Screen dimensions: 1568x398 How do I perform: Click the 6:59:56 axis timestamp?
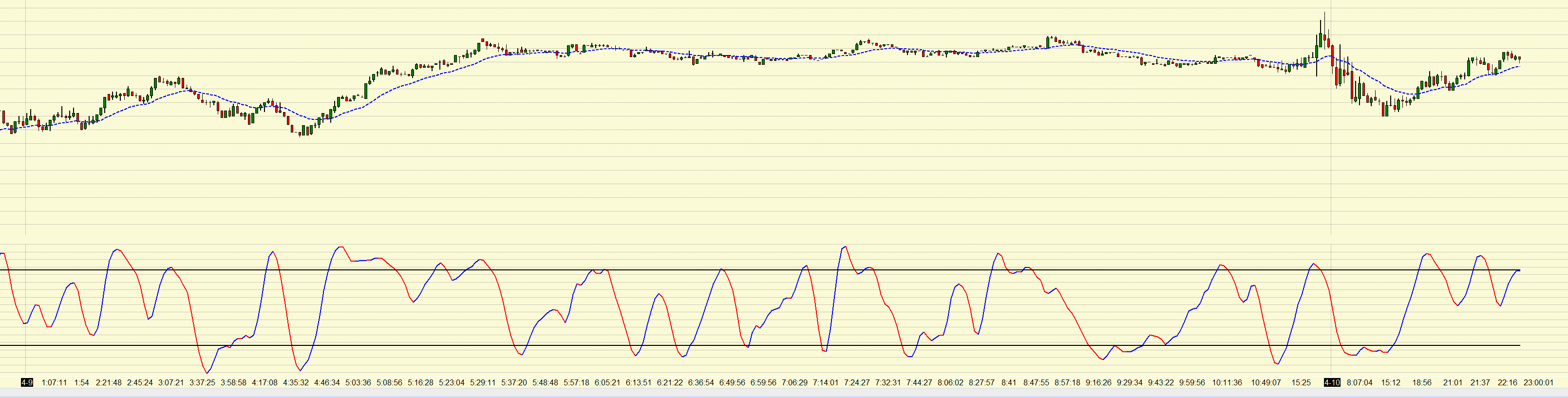[x=763, y=383]
